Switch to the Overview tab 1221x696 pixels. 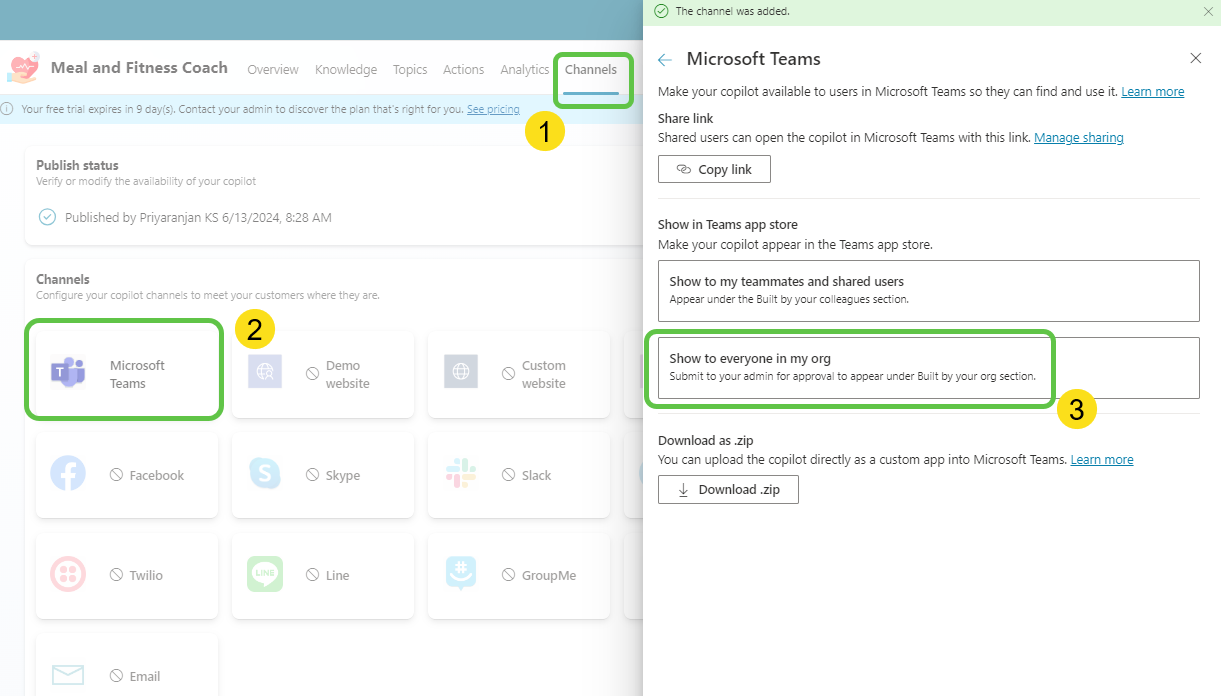[273, 70]
